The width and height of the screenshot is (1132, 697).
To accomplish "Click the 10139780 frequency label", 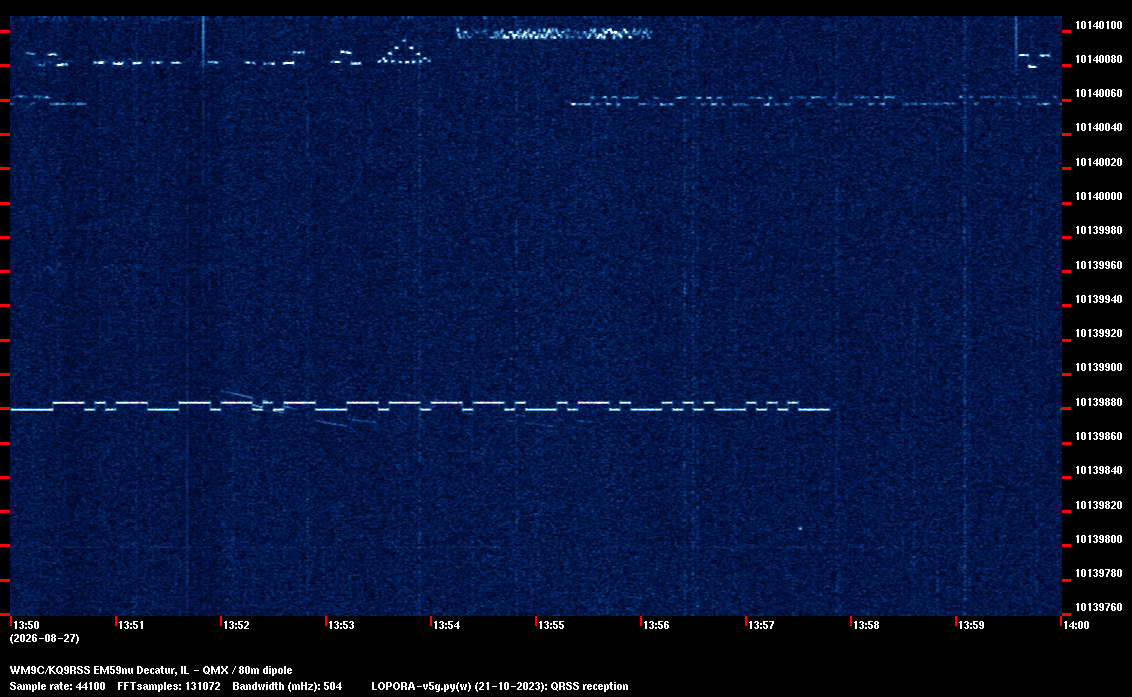I will pos(1099,573).
